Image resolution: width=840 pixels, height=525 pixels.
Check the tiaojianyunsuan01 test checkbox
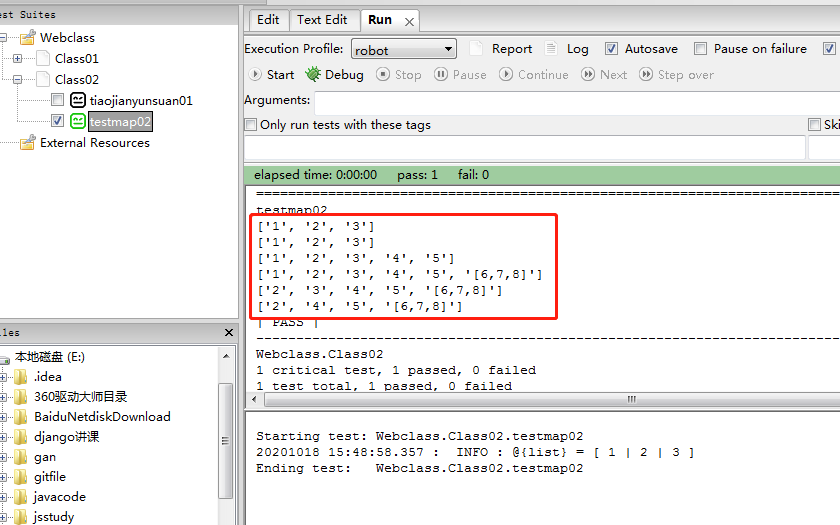pyautogui.click(x=57, y=100)
